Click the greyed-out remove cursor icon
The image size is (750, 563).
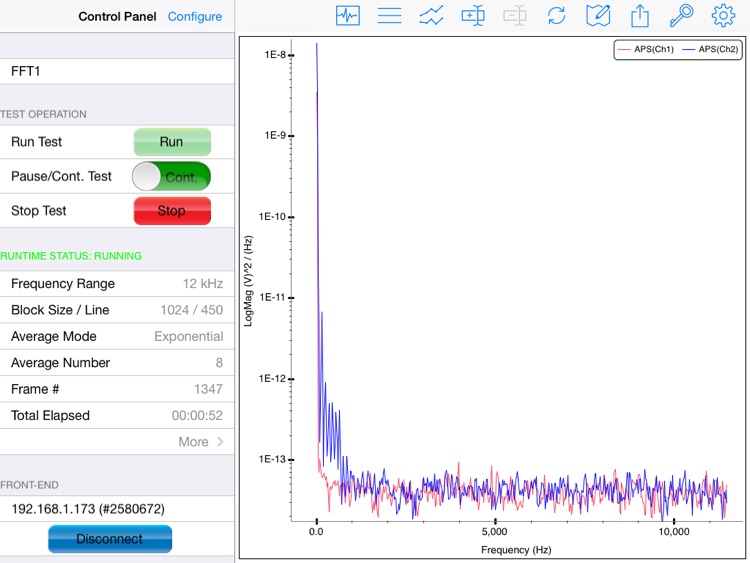tap(515, 15)
